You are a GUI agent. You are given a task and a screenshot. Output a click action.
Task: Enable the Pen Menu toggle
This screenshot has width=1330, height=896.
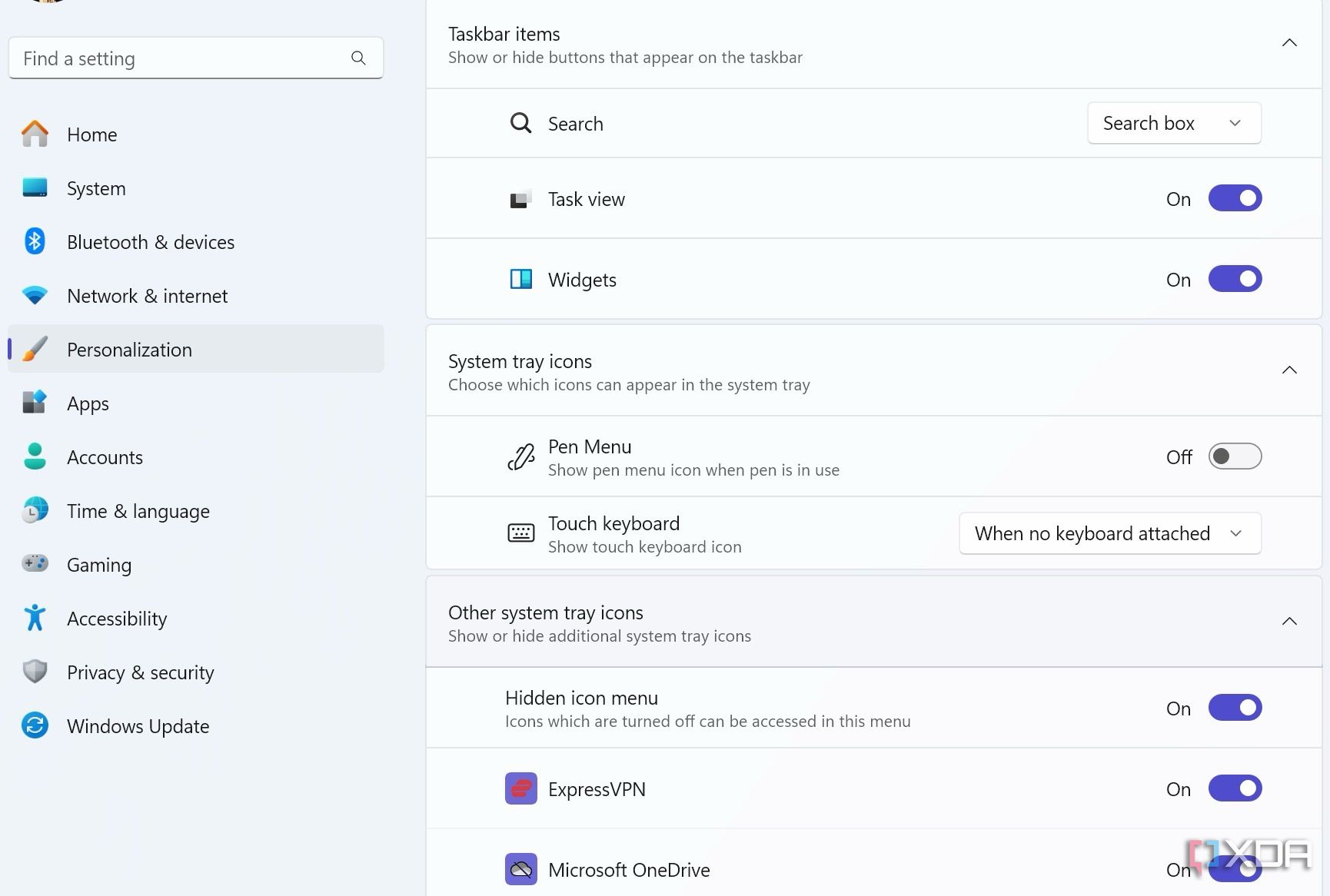(x=1235, y=456)
